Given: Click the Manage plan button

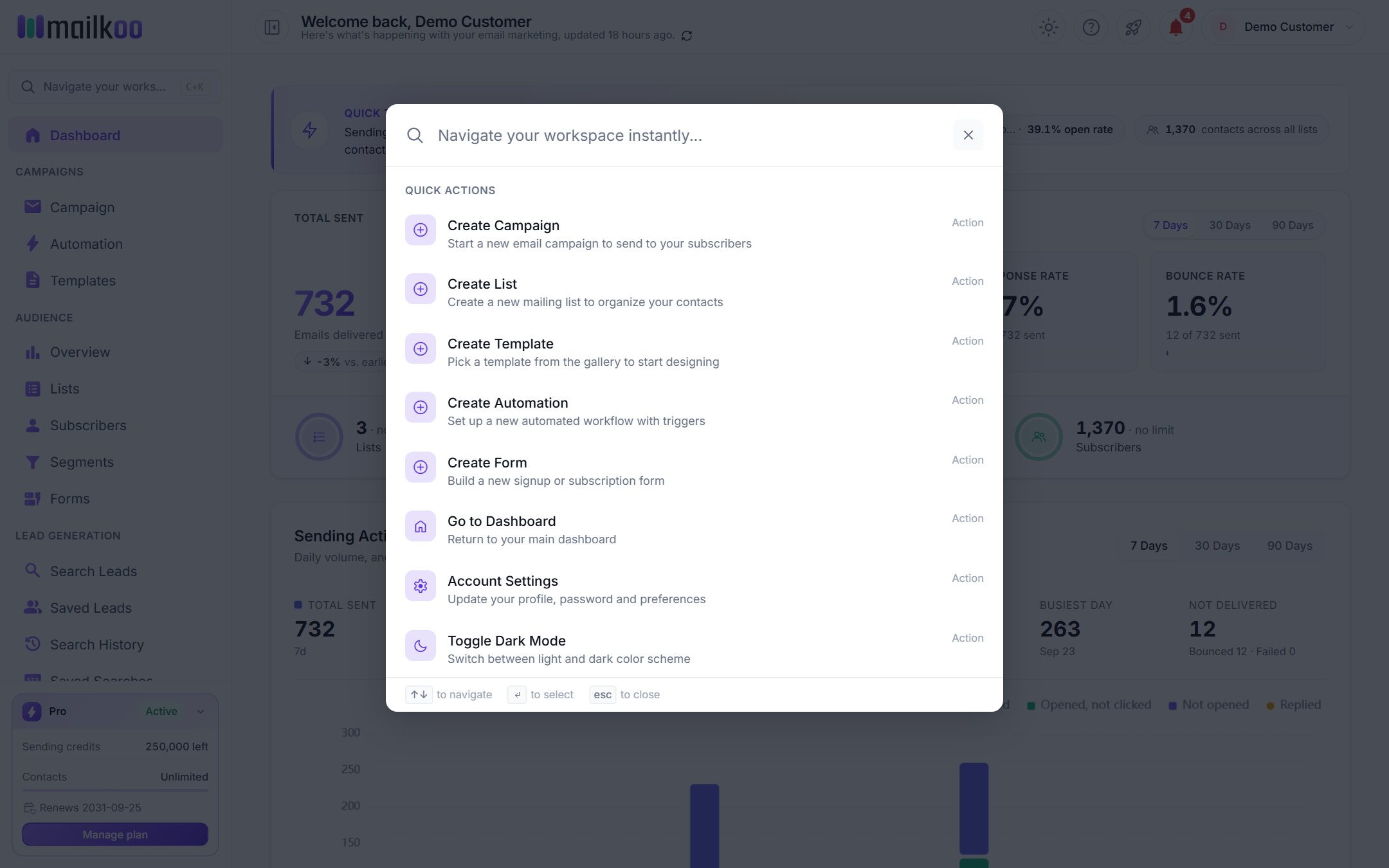Looking at the screenshot, I should click(x=115, y=835).
